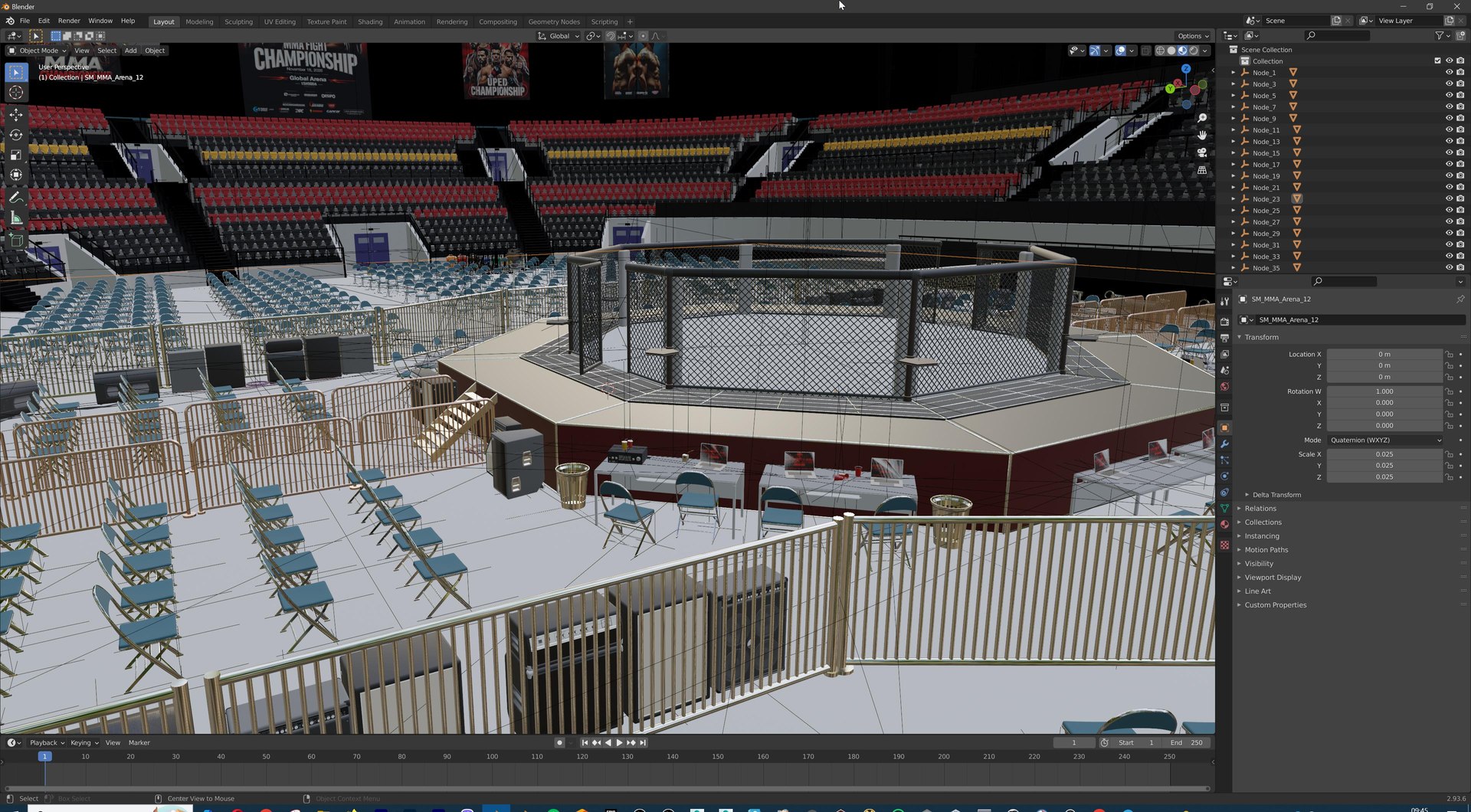
Task: Select the Annotate pencil tool
Action: 16,198
